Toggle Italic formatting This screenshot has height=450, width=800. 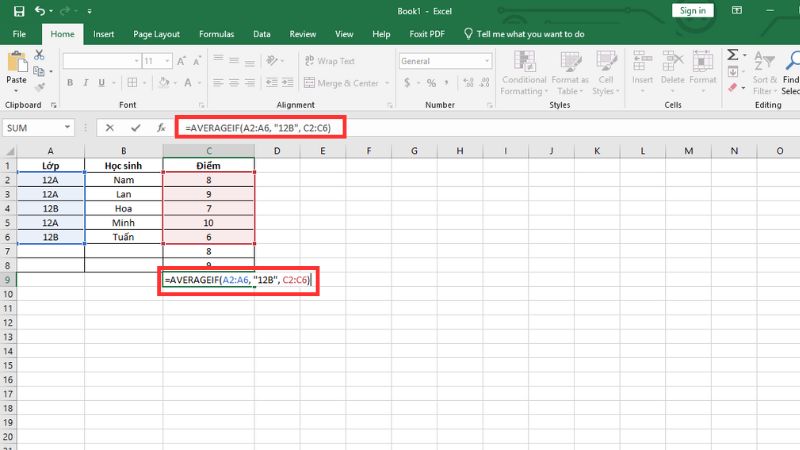tap(84, 84)
